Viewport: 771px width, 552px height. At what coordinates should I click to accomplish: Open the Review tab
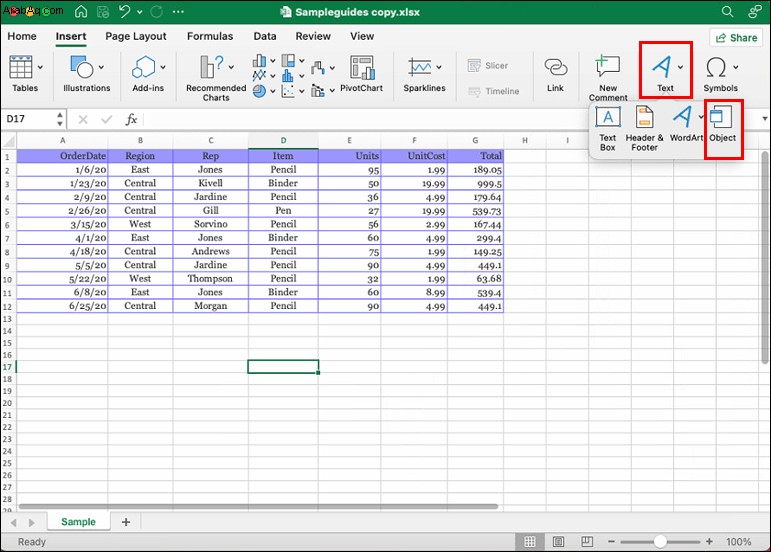(x=313, y=36)
